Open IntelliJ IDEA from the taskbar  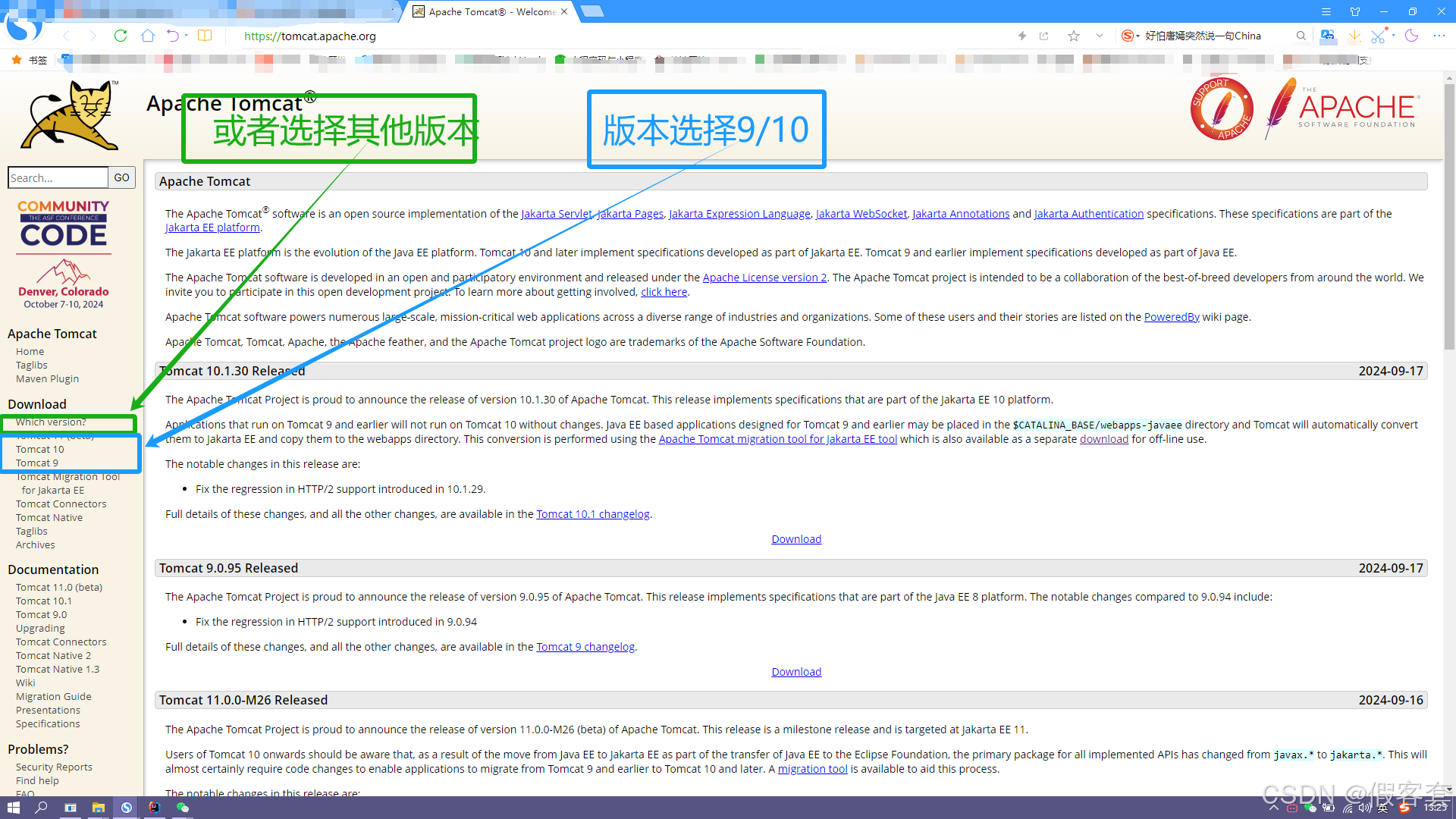click(154, 808)
